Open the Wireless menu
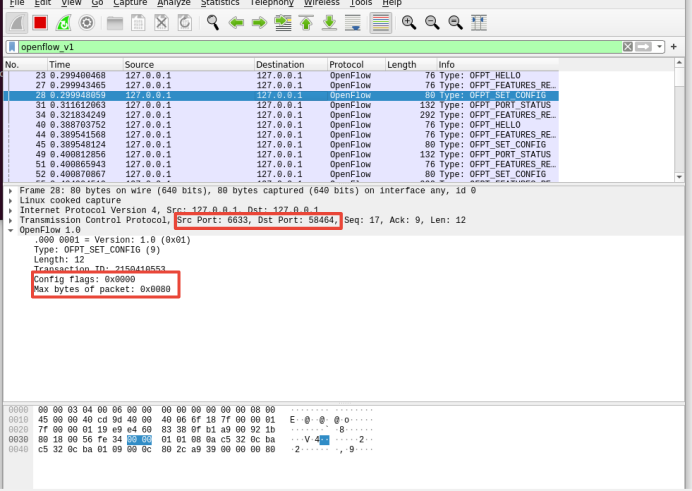The width and height of the screenshot is (692, 491). click(322, 3)
